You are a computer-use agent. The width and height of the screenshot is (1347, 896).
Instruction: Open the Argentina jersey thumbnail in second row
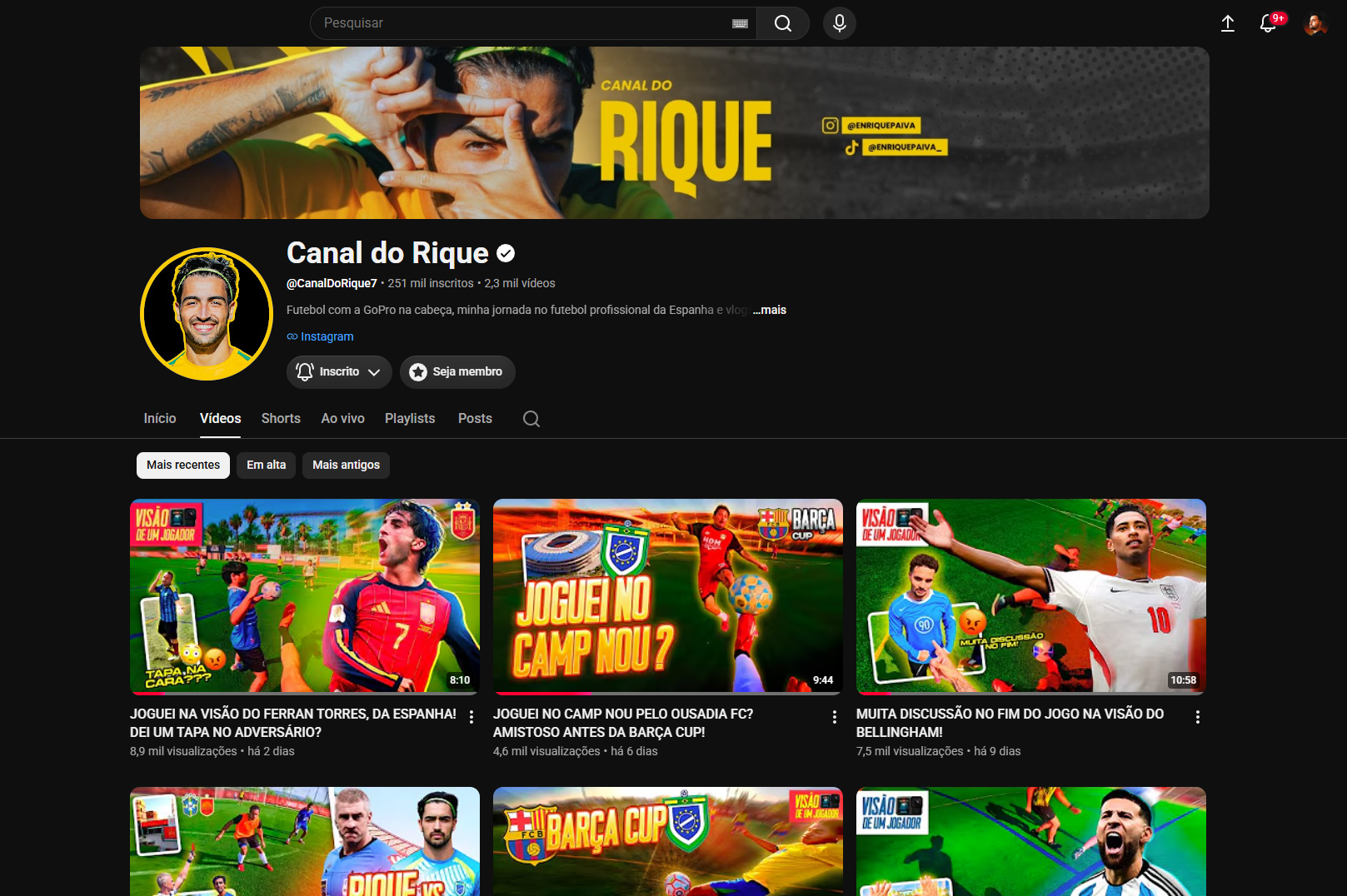coord(1031,841)
